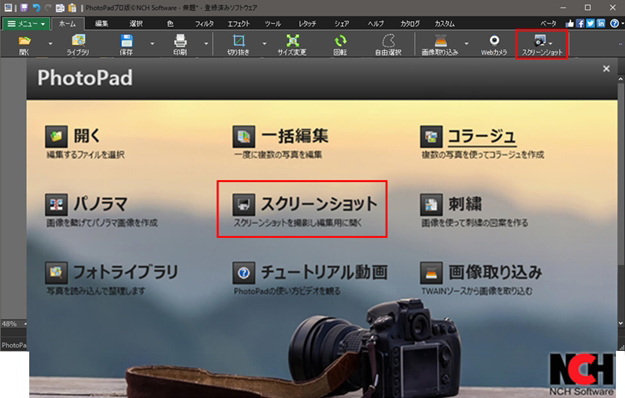625x398 pixels.
Task: Switch to the ツール tab
Action: (273, 24)
